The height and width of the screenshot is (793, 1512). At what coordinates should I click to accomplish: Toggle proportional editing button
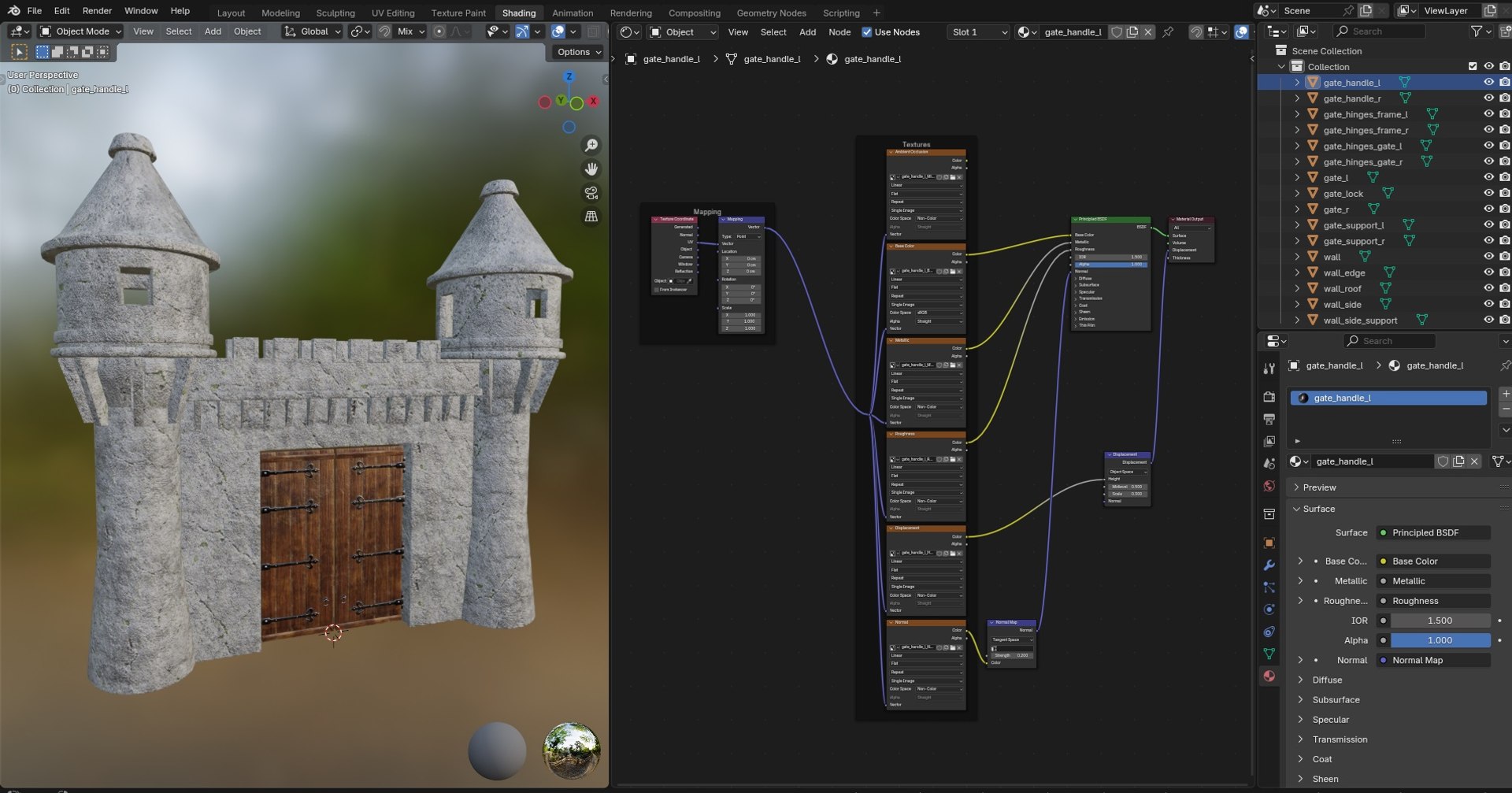(x=439, y=31)
